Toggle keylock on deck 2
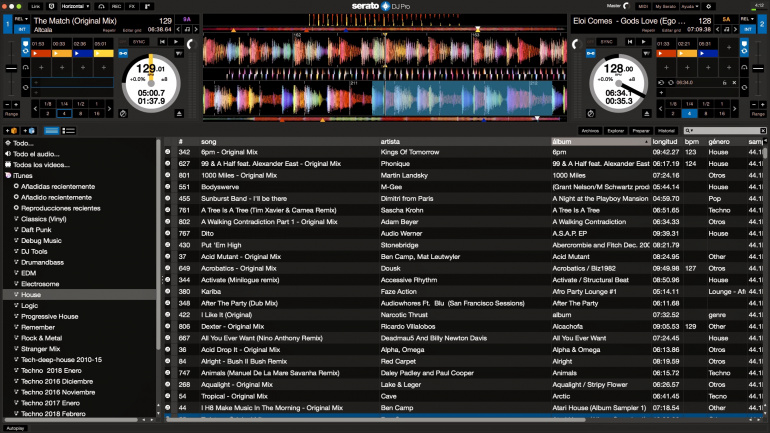The image size is (770, 433). pos(591,53)
